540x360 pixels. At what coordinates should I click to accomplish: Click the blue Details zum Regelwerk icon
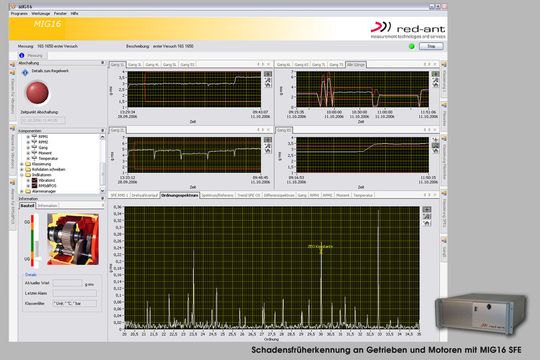[25, 72]
